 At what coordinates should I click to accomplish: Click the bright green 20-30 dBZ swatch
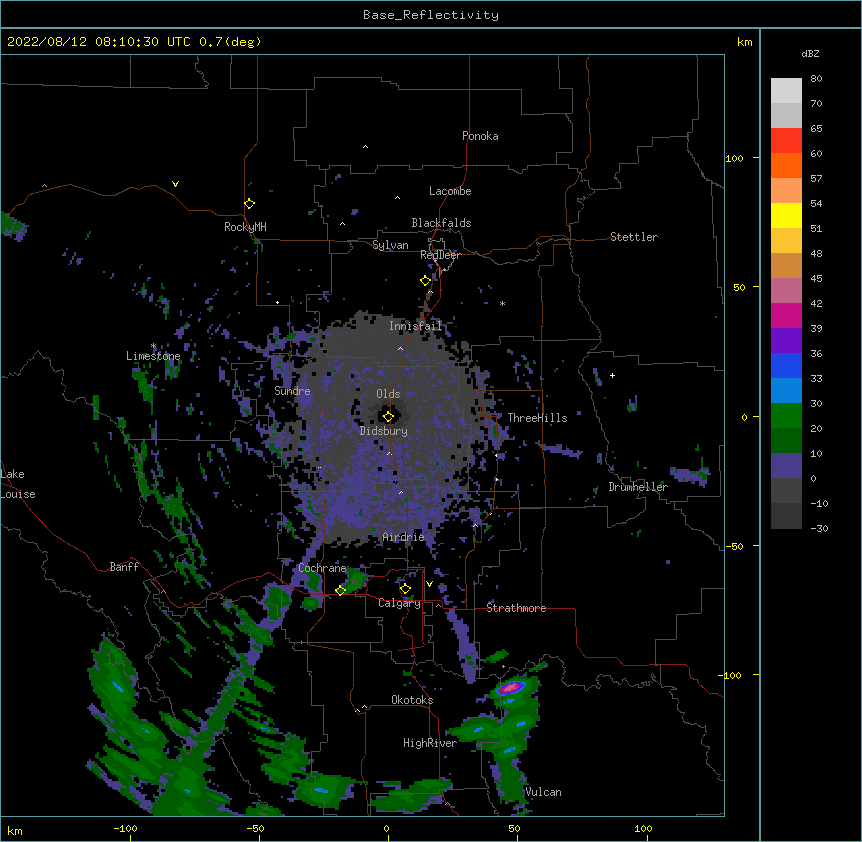click(786, 416)
